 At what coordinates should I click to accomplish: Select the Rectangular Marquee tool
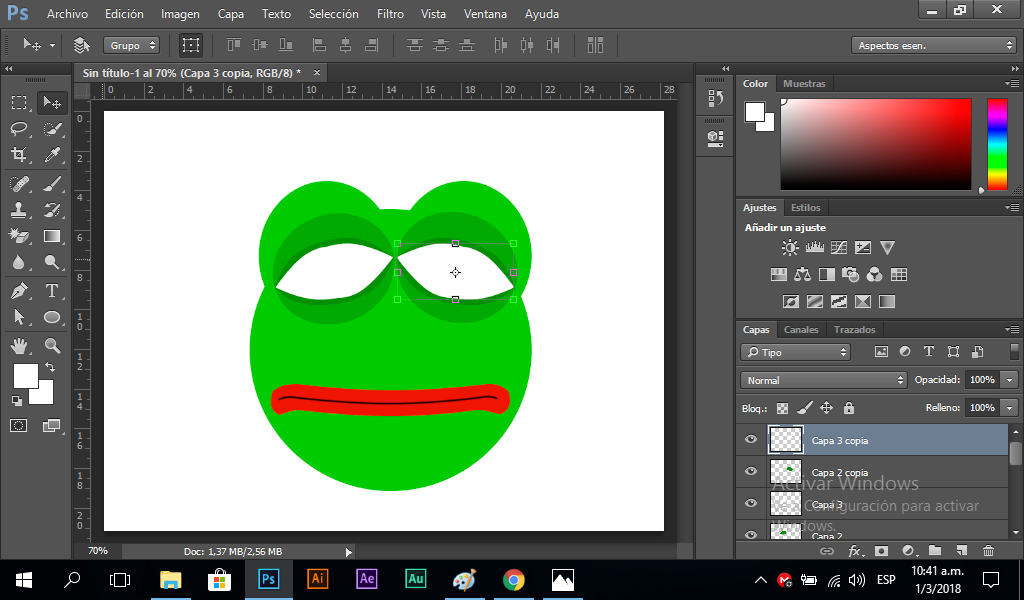click(19, 103)
